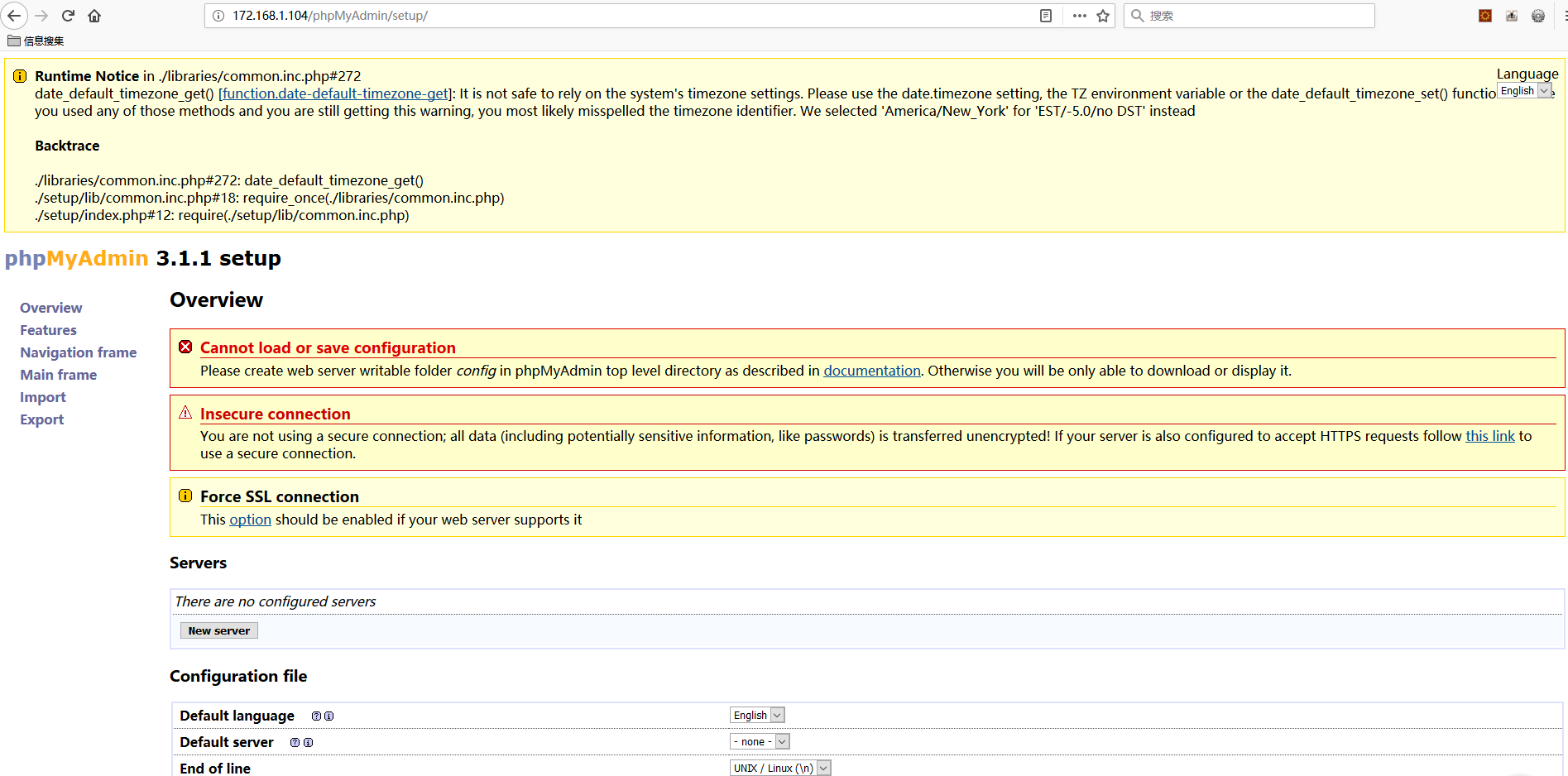This screenshot has width=1568, height=776.
Task: Click the 'End of line' label
Action: [x=215, y=768]
